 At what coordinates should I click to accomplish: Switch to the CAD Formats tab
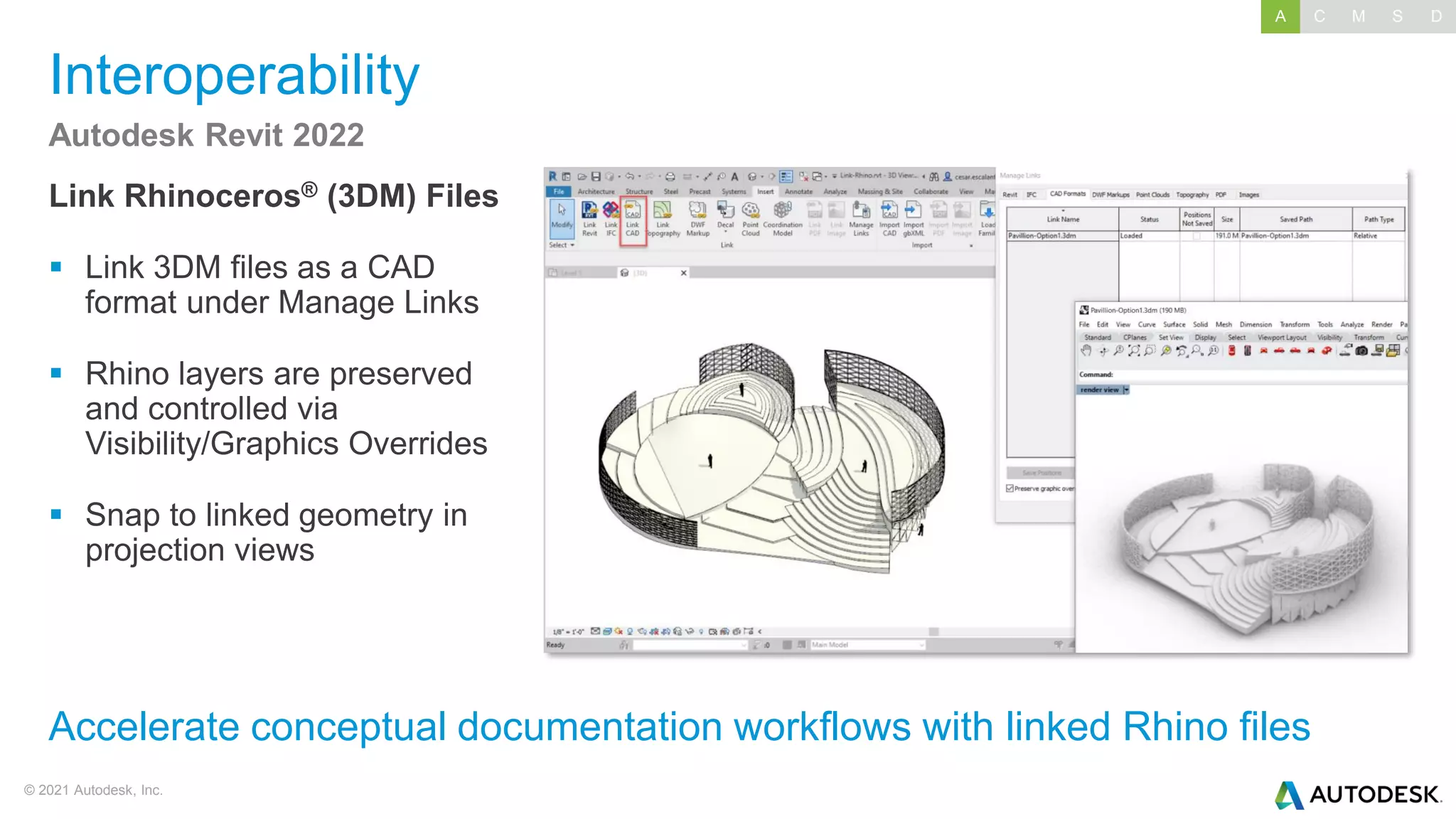(x=1068, y=194)
